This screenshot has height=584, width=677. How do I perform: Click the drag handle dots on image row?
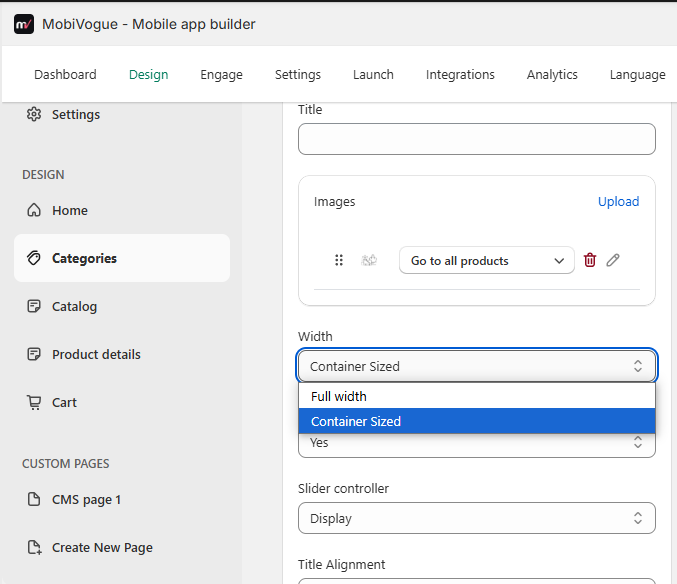click(339, 260)
